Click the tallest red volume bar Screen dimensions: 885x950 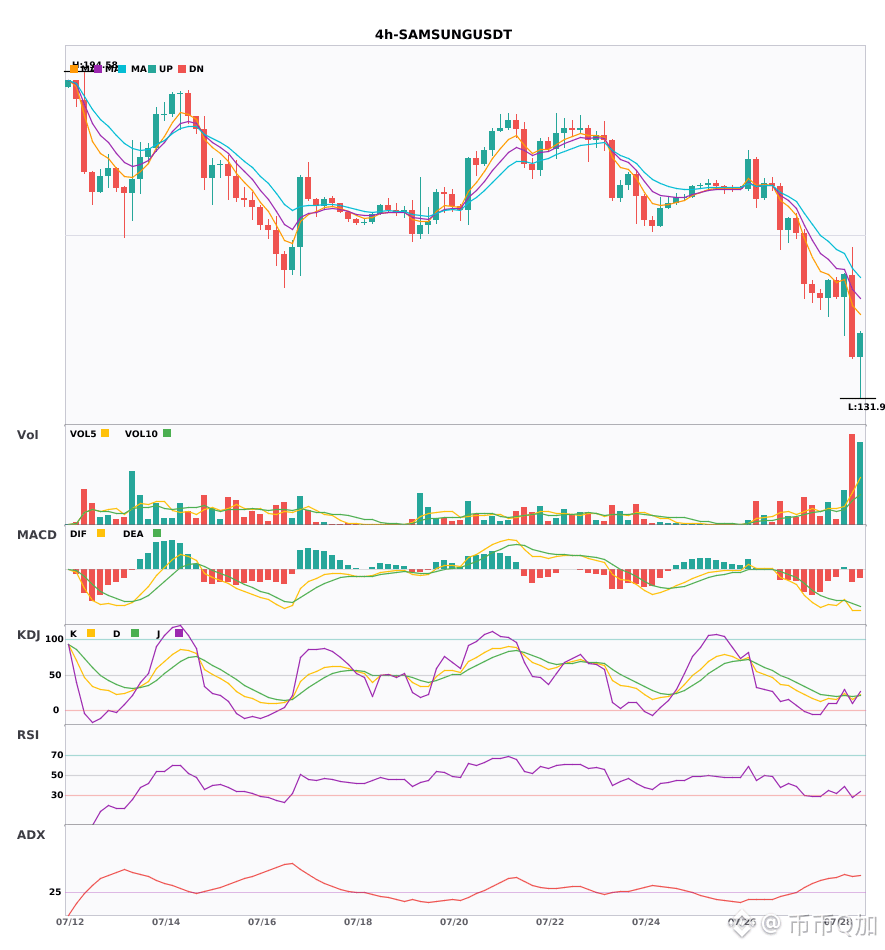[x=852, y=479]
